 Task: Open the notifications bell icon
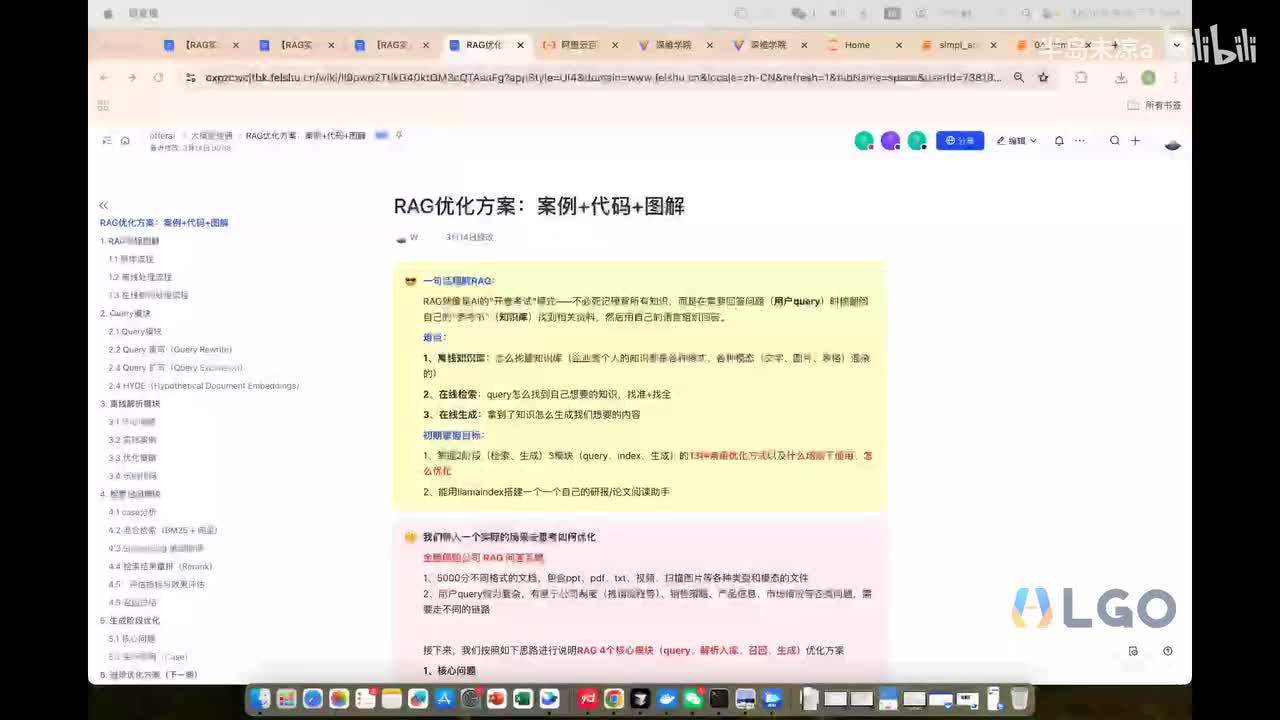tap(1059, 141)
